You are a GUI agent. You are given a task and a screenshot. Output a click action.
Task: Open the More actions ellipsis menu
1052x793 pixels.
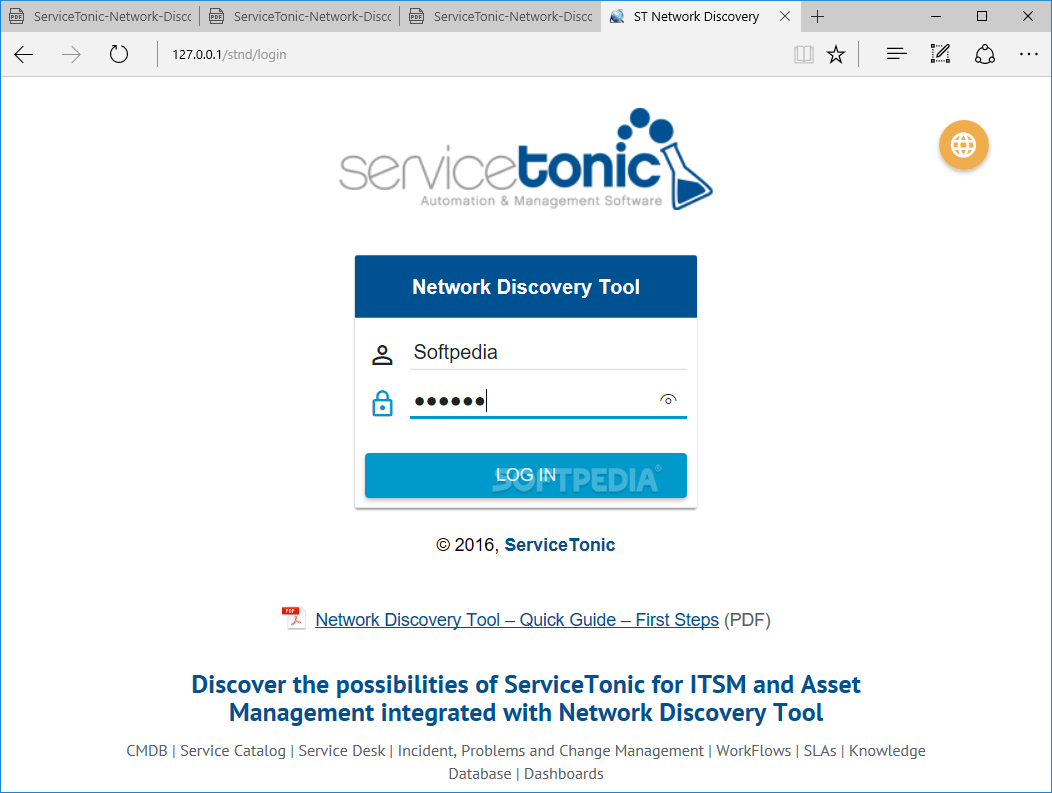click(x=1029, y=54)
